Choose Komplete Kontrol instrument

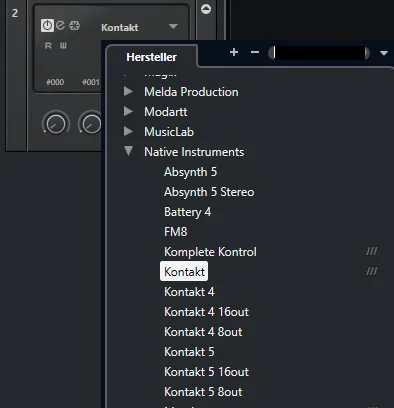pos(210,252)
